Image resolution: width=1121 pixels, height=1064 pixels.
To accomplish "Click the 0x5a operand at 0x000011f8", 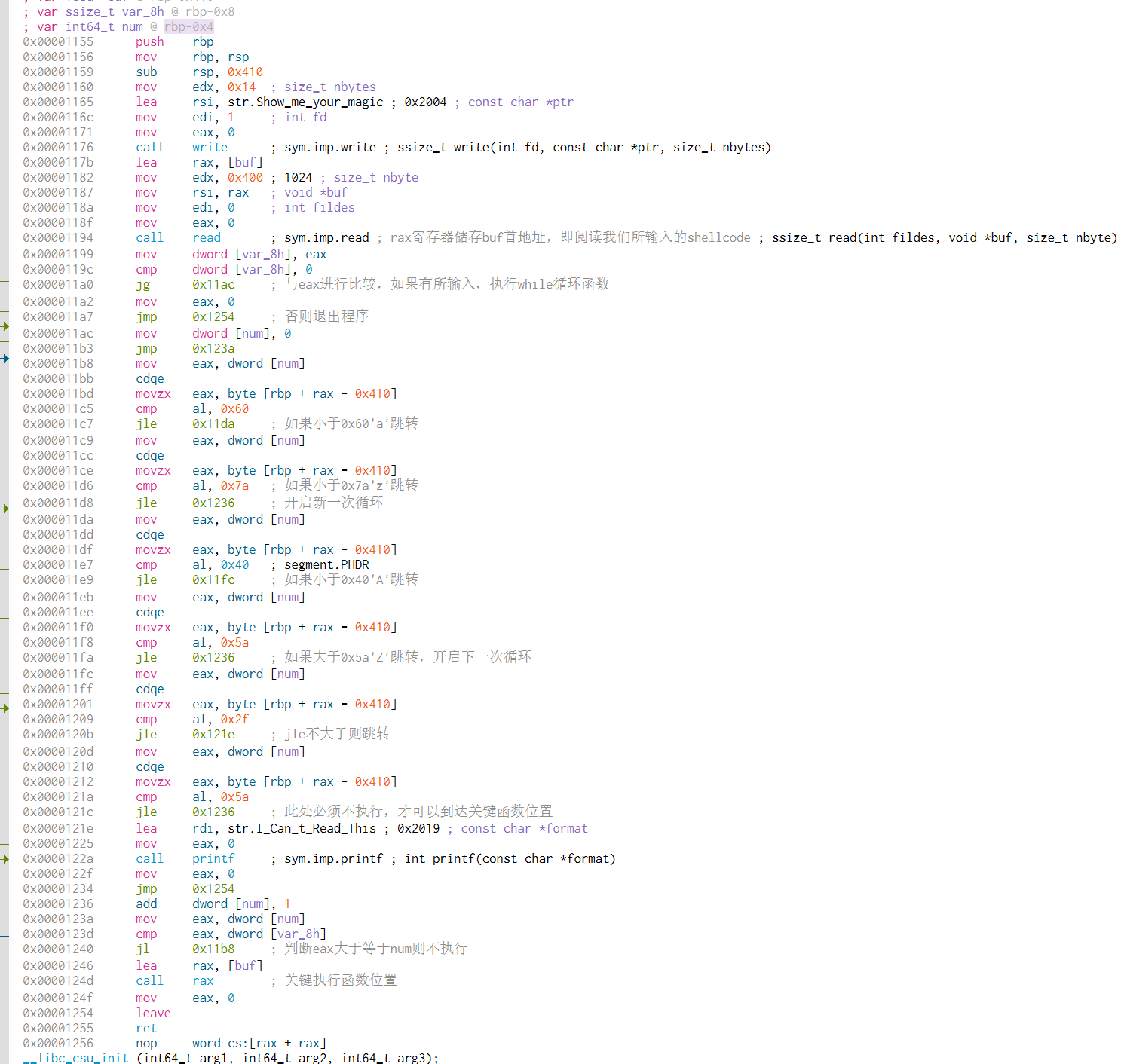I will coord(234,643).
